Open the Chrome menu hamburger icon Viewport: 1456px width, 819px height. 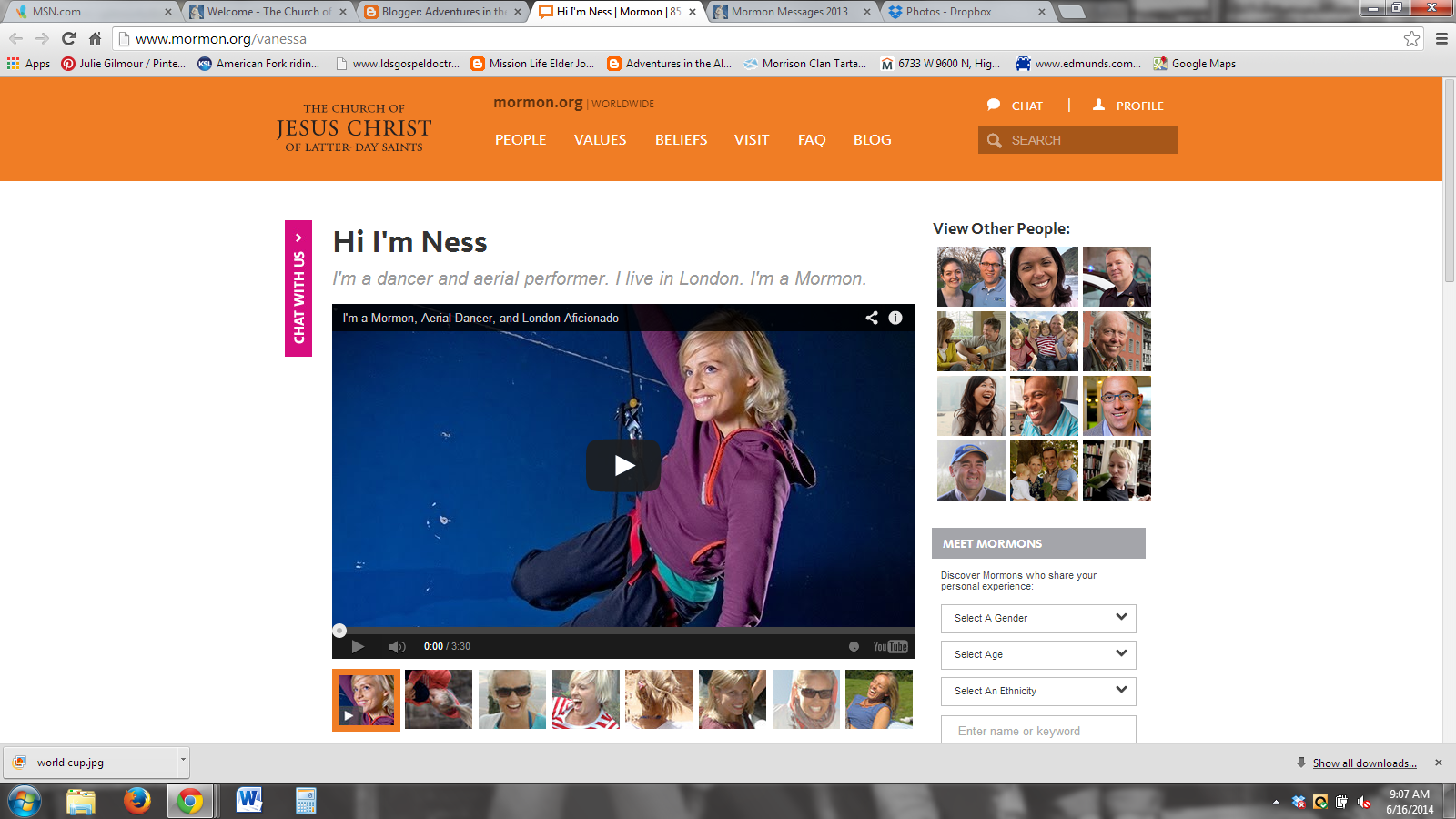pos(1441,38)
